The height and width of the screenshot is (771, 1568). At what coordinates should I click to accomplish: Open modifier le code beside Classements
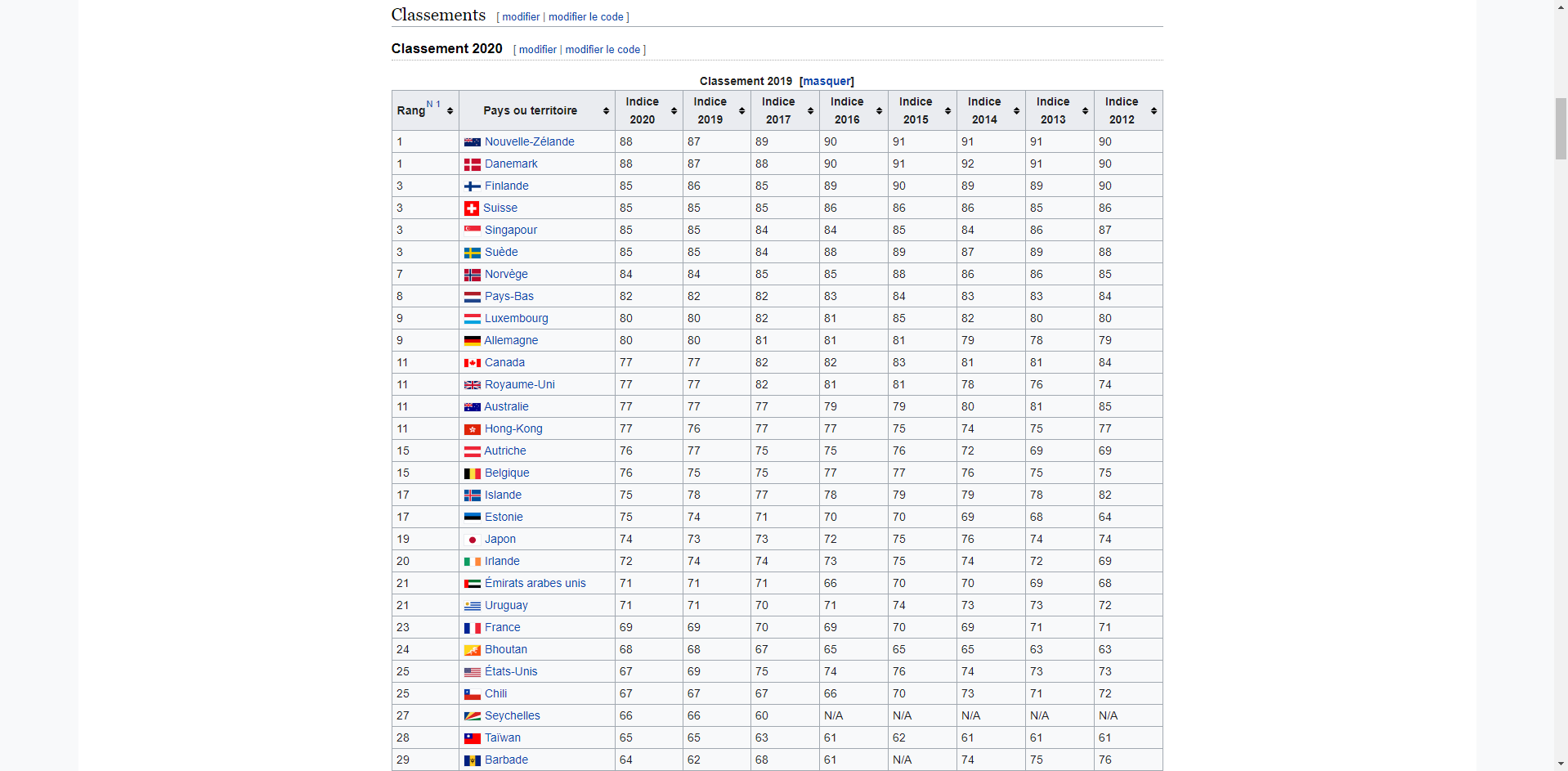pos(586,16)
